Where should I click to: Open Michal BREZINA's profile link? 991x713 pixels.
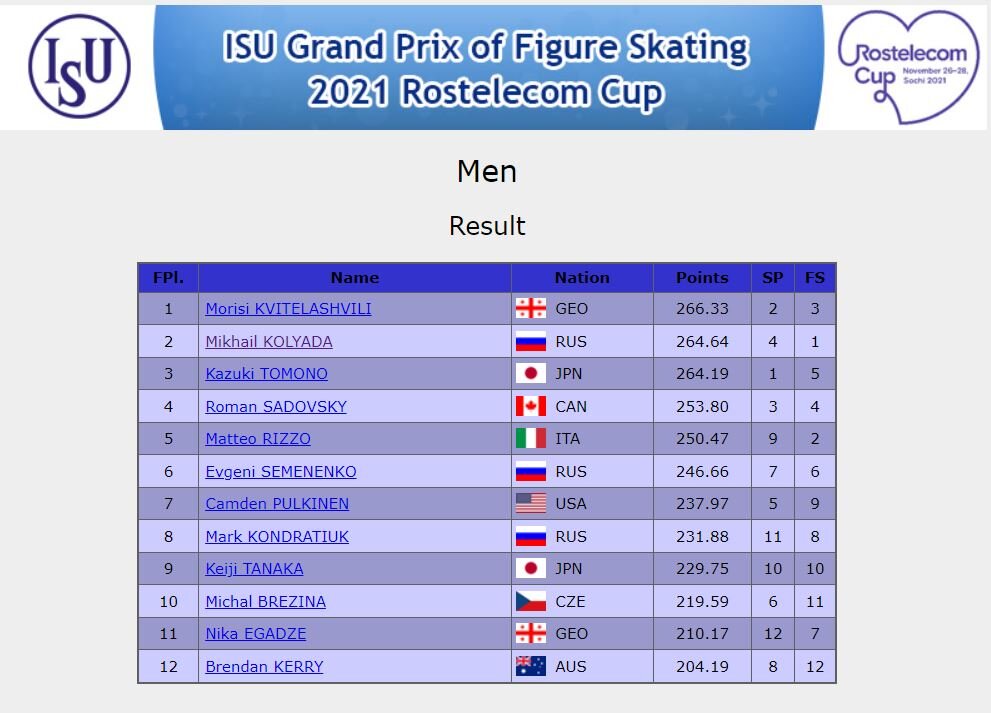(x=265, y=601)
